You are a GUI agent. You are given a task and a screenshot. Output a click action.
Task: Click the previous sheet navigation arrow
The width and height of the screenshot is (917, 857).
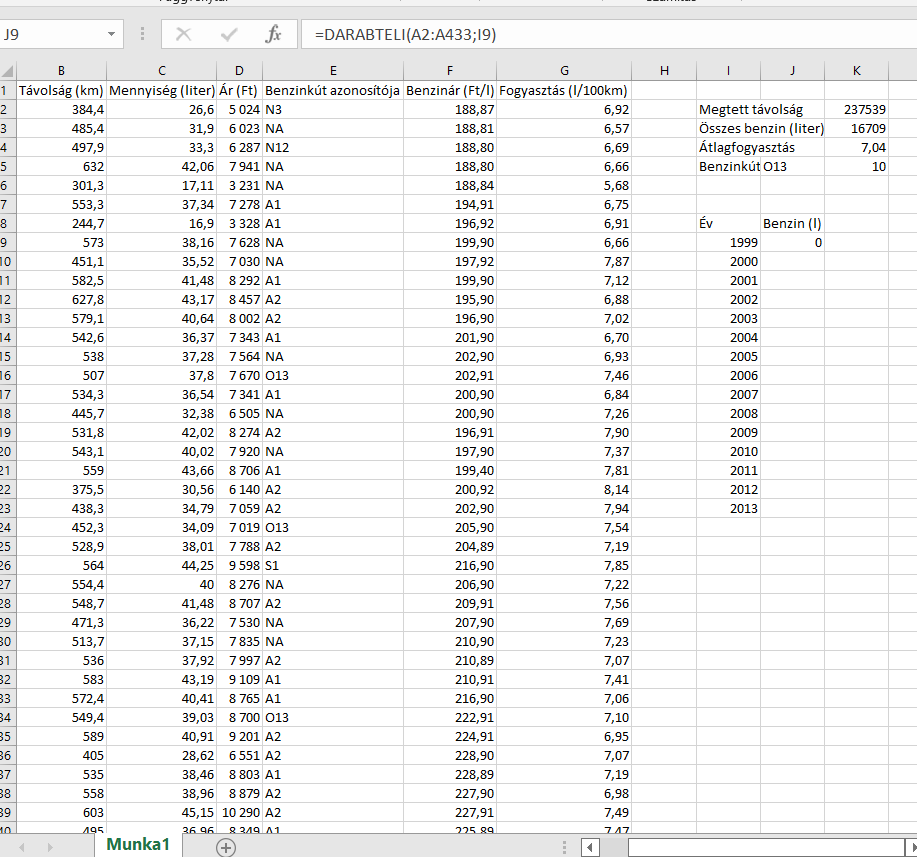22,847
